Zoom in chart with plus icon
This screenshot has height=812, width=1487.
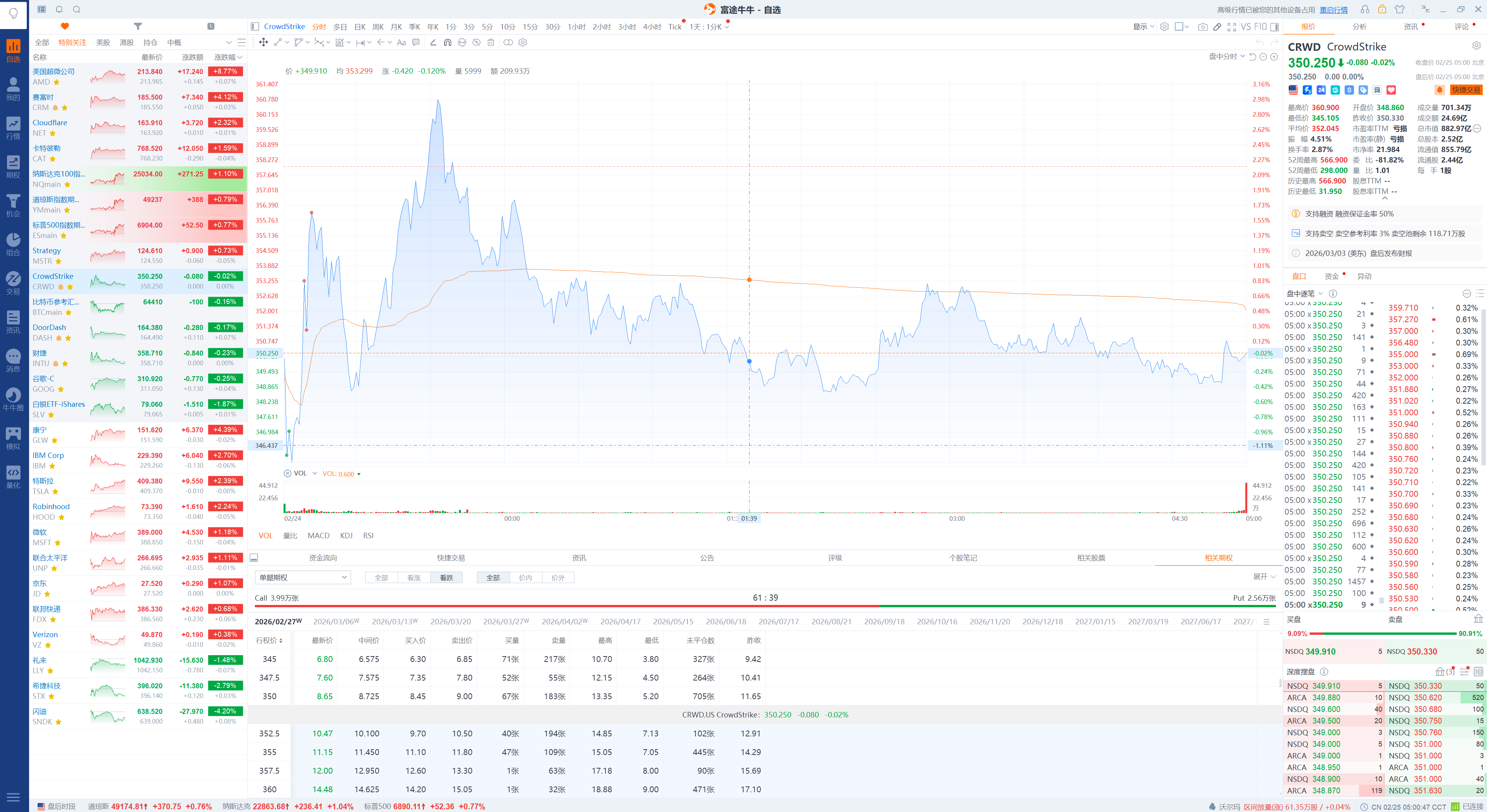(1274, 57)
